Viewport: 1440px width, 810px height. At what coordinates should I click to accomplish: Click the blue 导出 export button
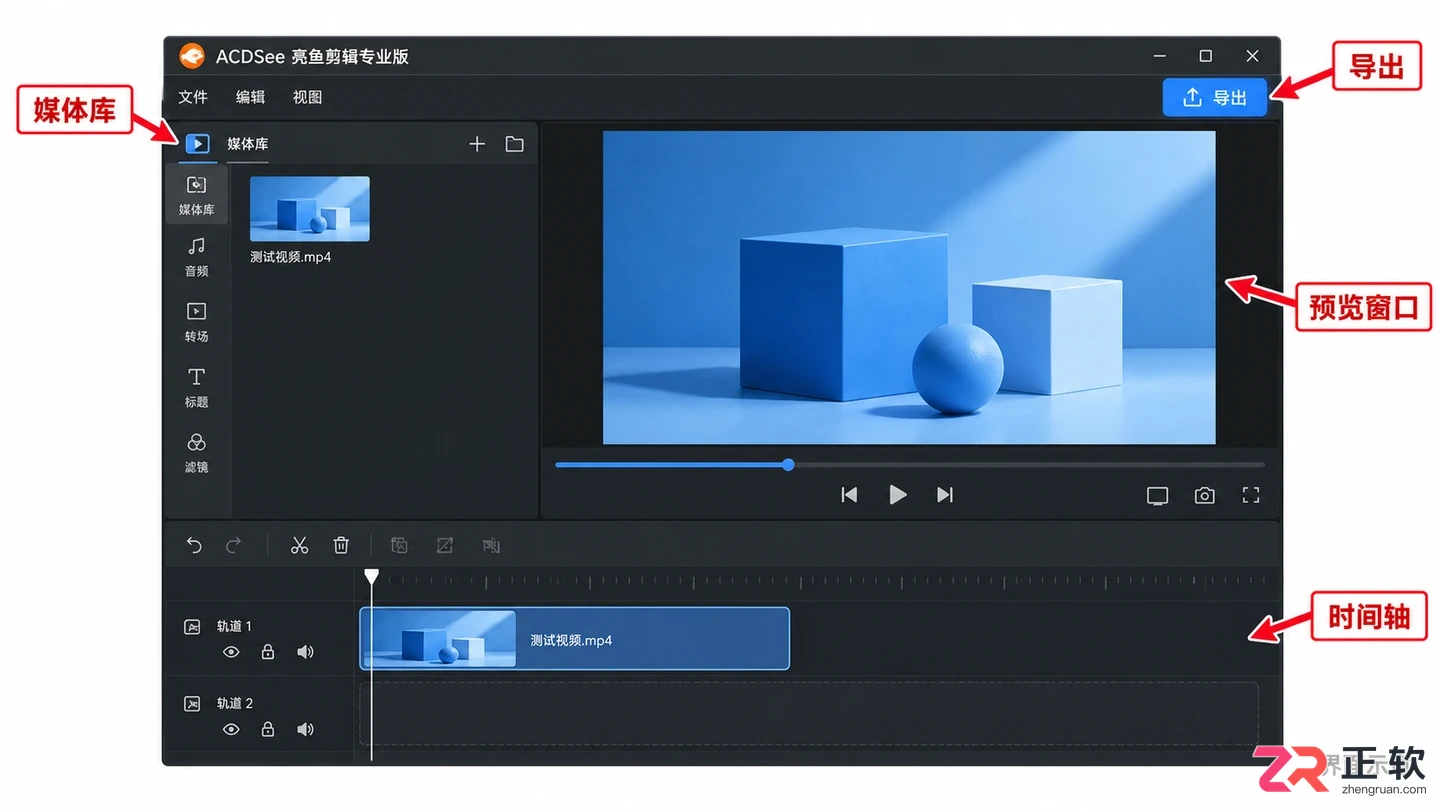[1215, 97]
